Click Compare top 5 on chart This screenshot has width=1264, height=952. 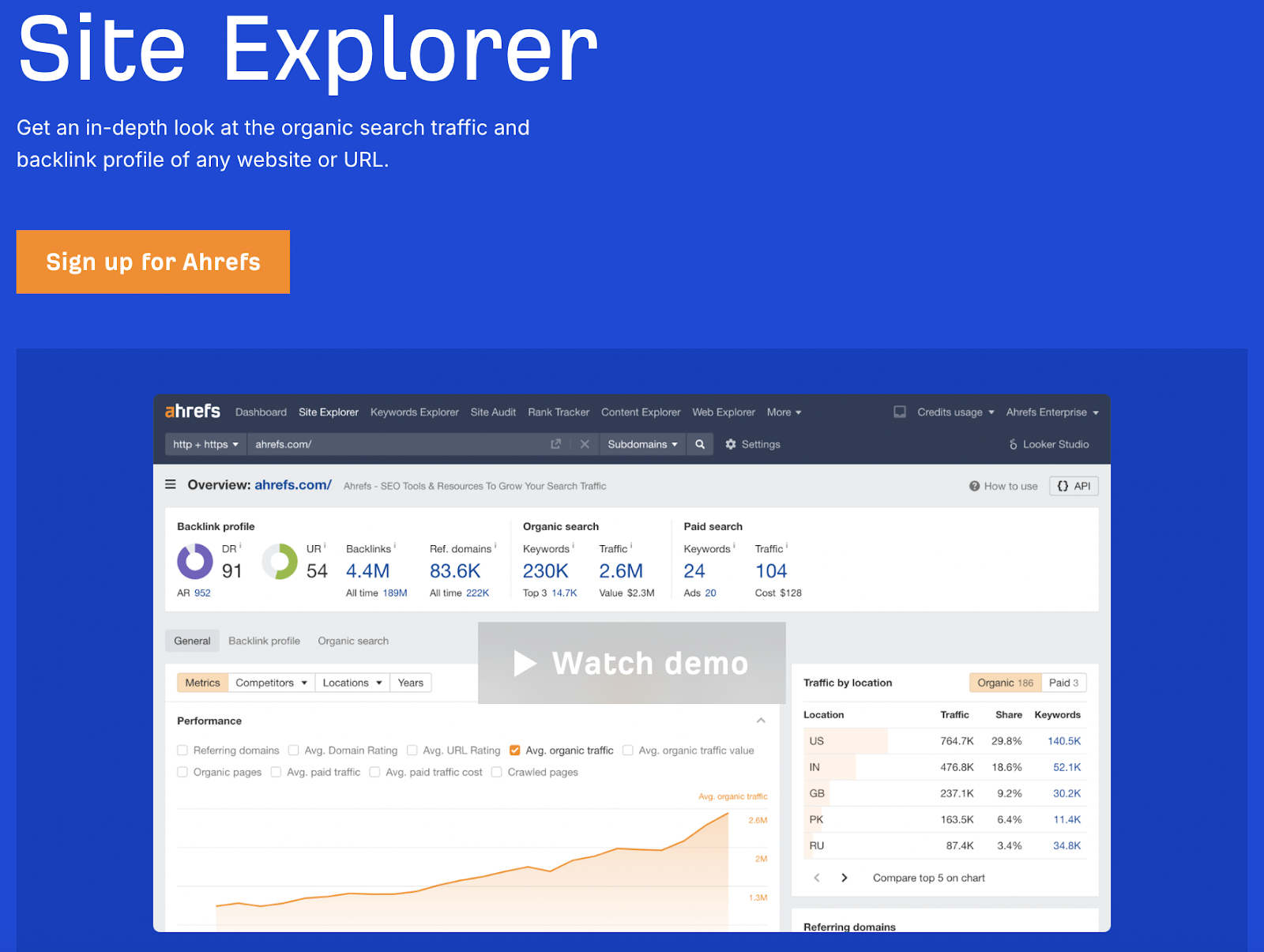point(929,878)
